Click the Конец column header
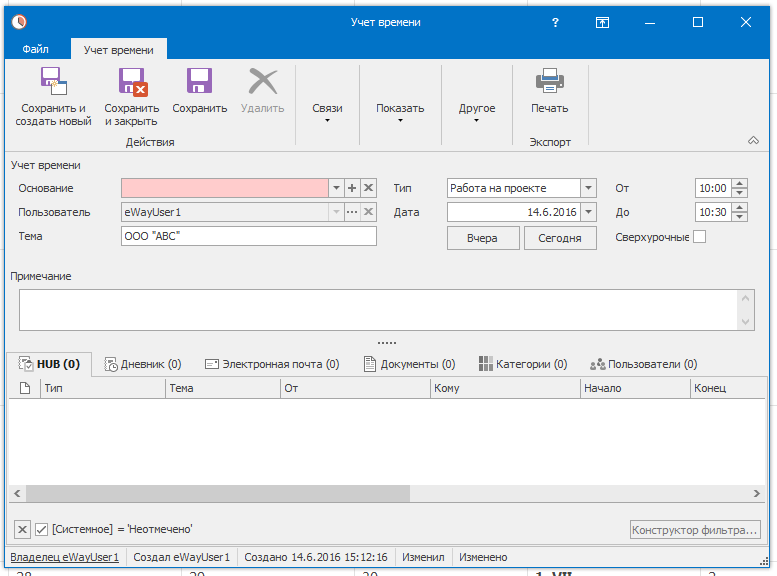Image resolution: width=777 pixels, height=576 pixels. 727,388
